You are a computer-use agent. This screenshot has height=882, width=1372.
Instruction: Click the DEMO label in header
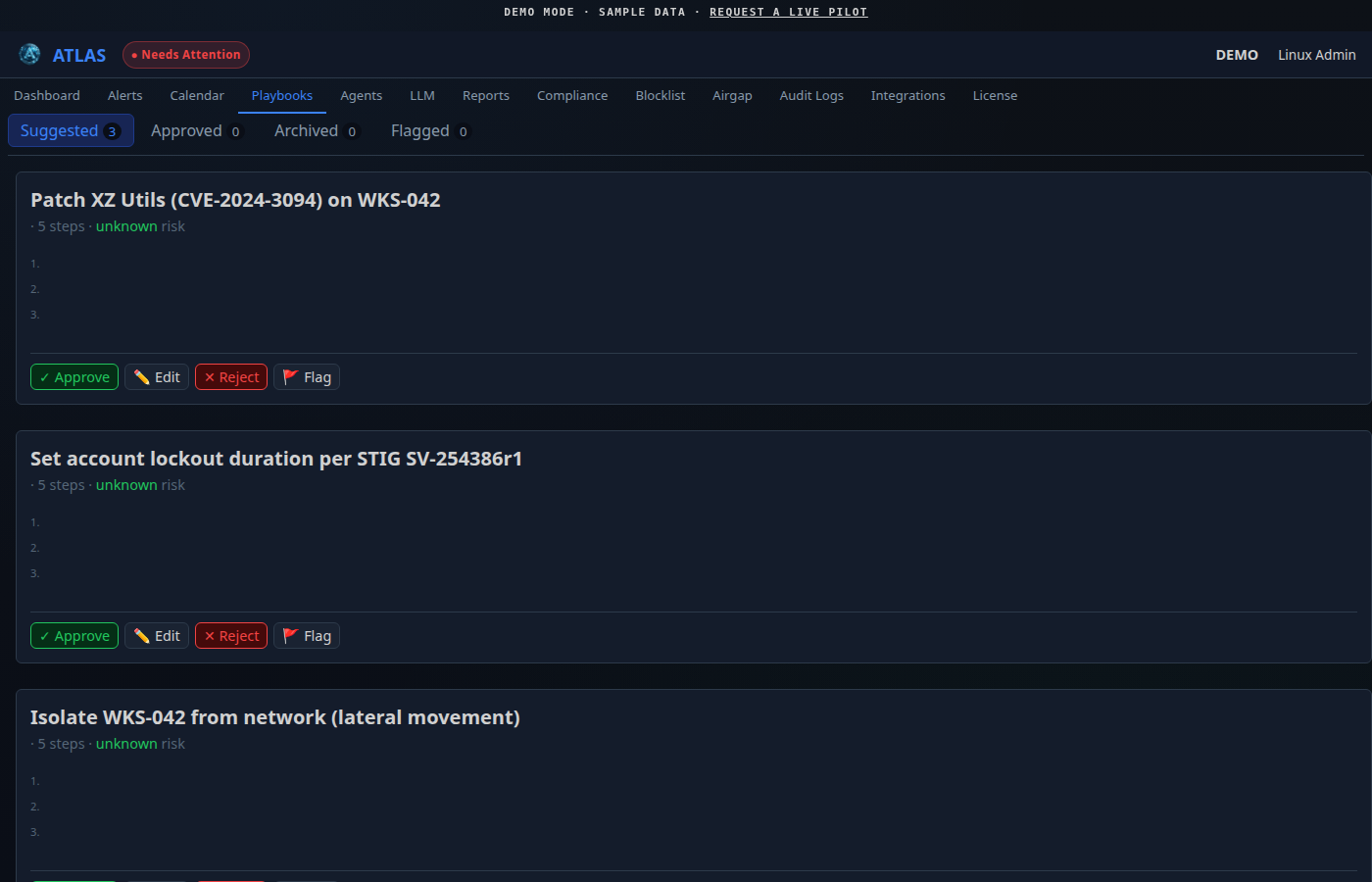(x=1237, y=55)
